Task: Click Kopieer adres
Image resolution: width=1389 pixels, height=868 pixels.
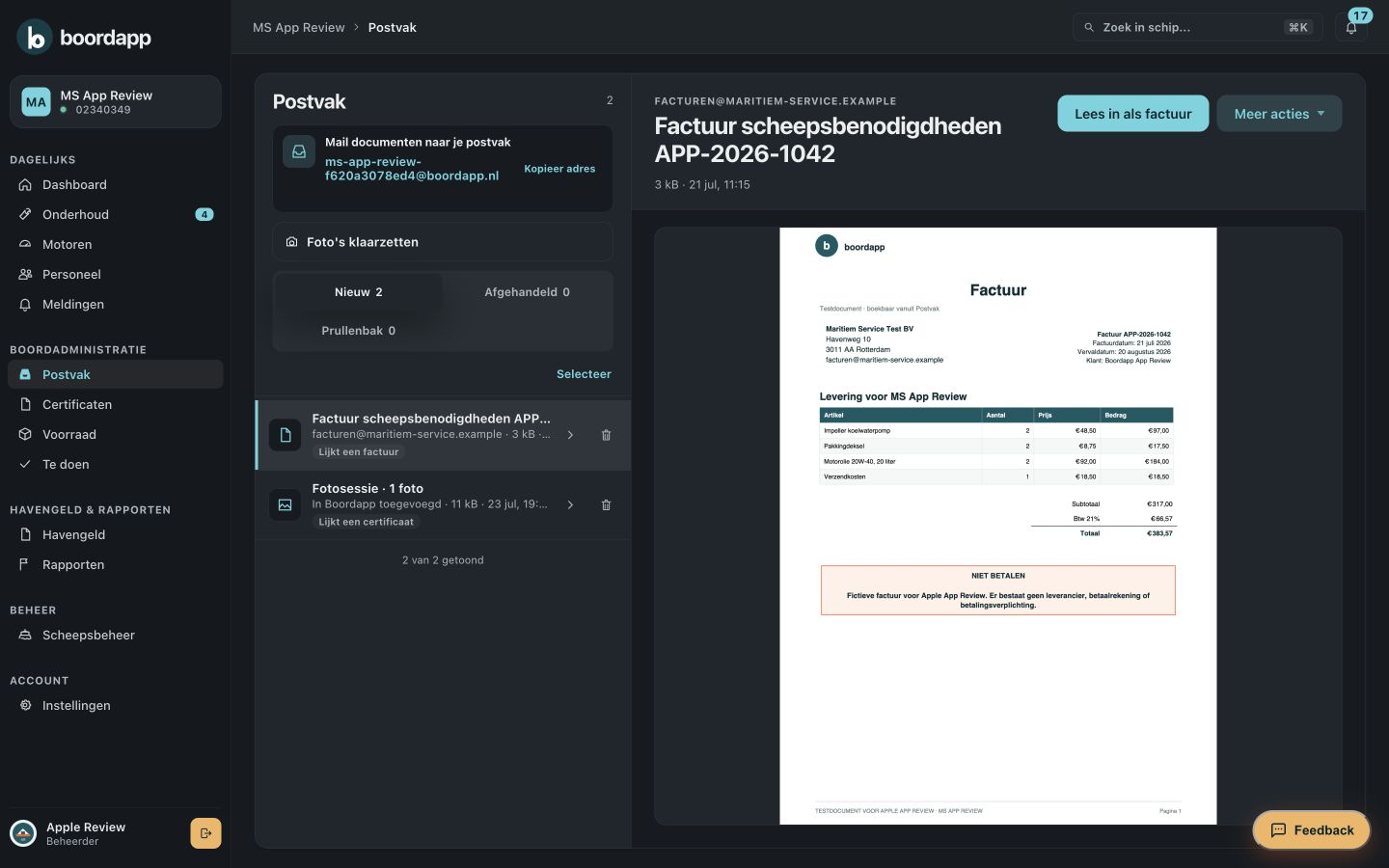Action: click(559, 169)
